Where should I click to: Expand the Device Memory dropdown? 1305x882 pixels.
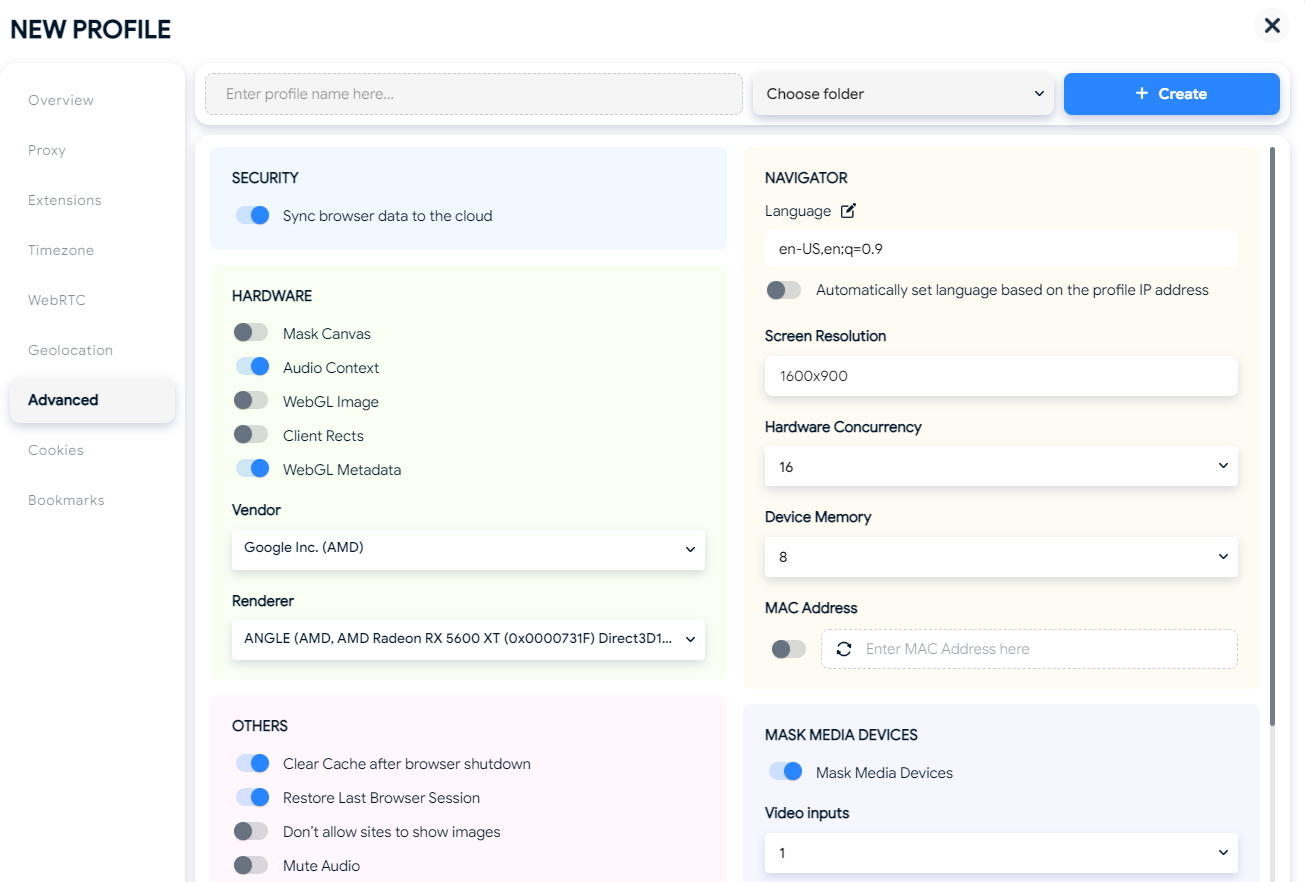pos(1001,557)
